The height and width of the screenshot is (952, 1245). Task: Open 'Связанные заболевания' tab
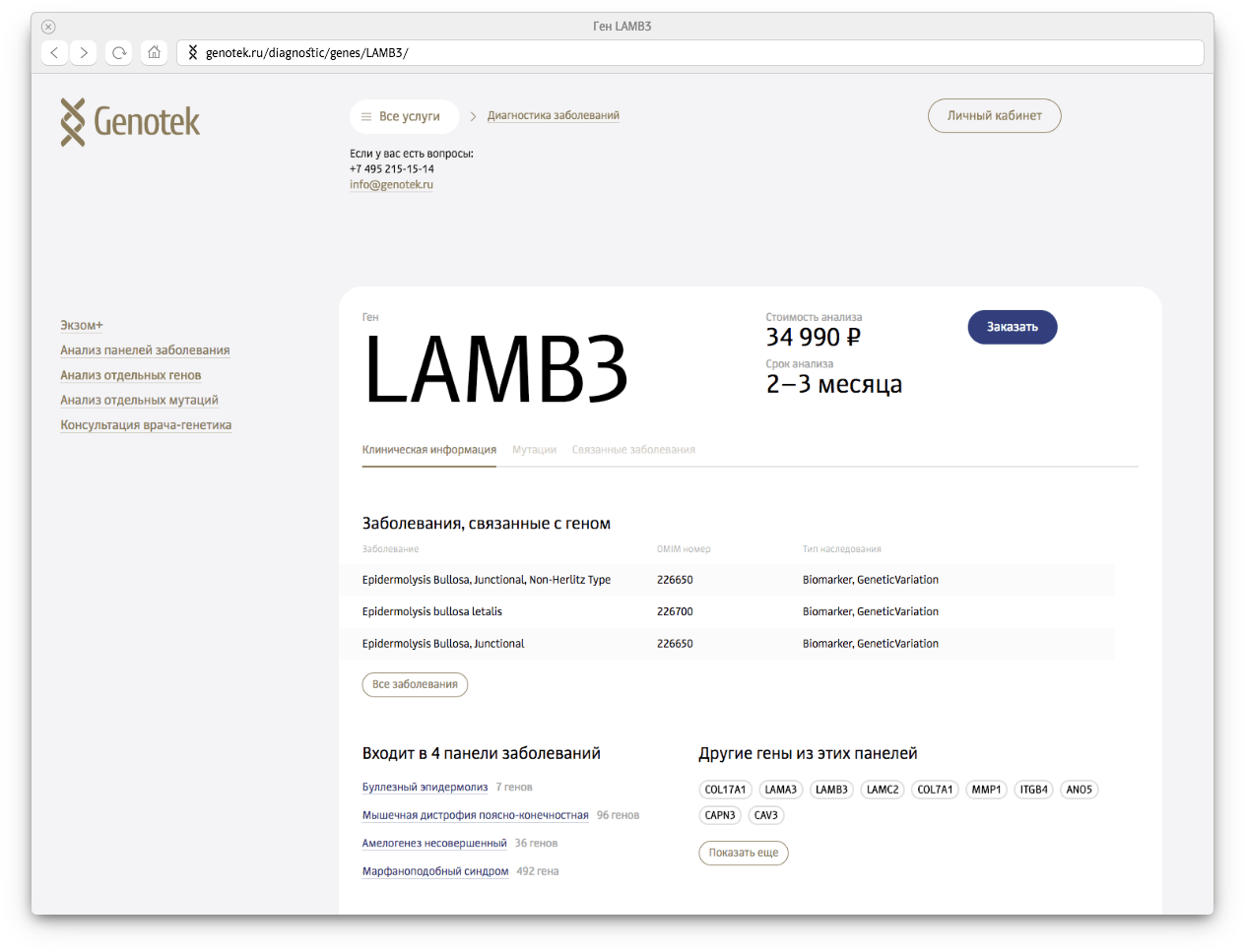coord(633,450)
